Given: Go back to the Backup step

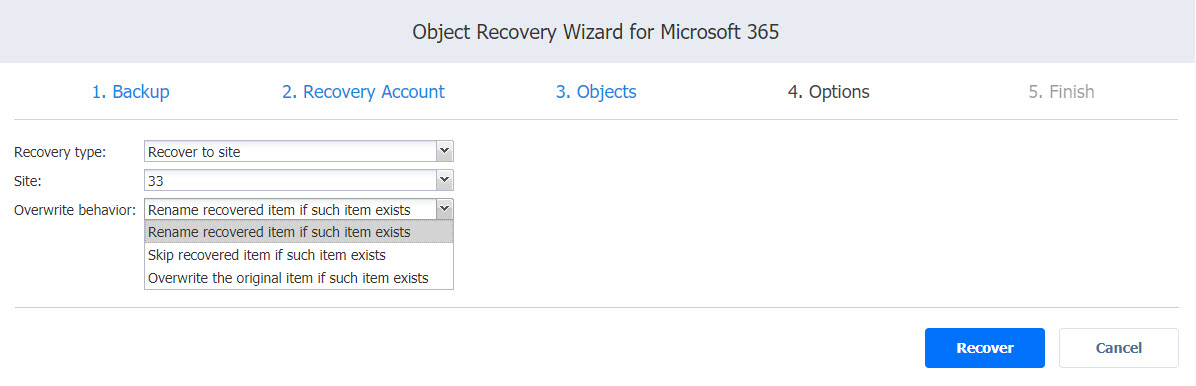Looking at the screenshot, I should coord(130,92).
